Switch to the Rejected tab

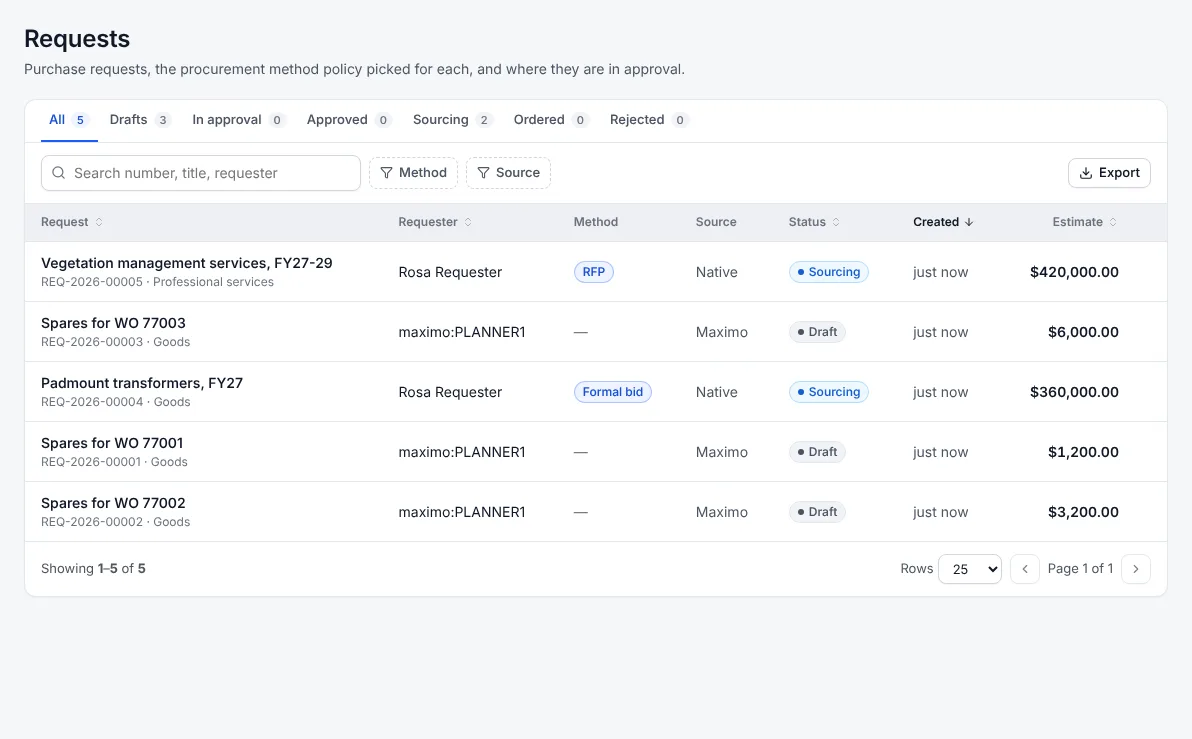click(649, 120)
